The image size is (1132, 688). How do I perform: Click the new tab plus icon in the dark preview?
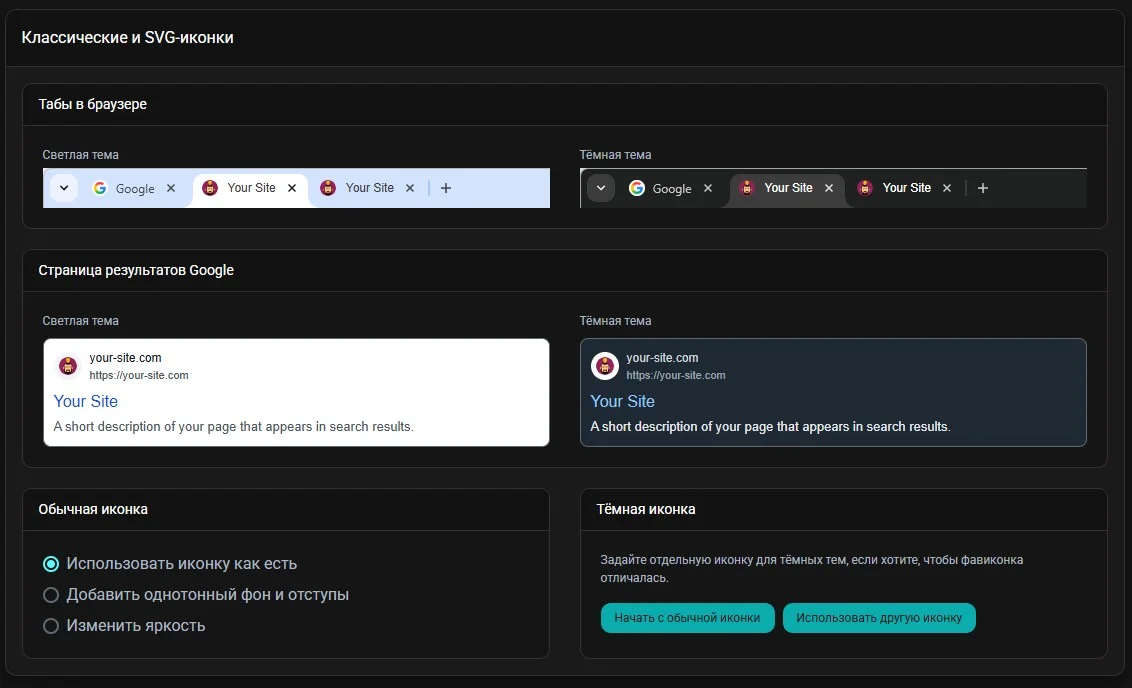[x=983, y=188]
